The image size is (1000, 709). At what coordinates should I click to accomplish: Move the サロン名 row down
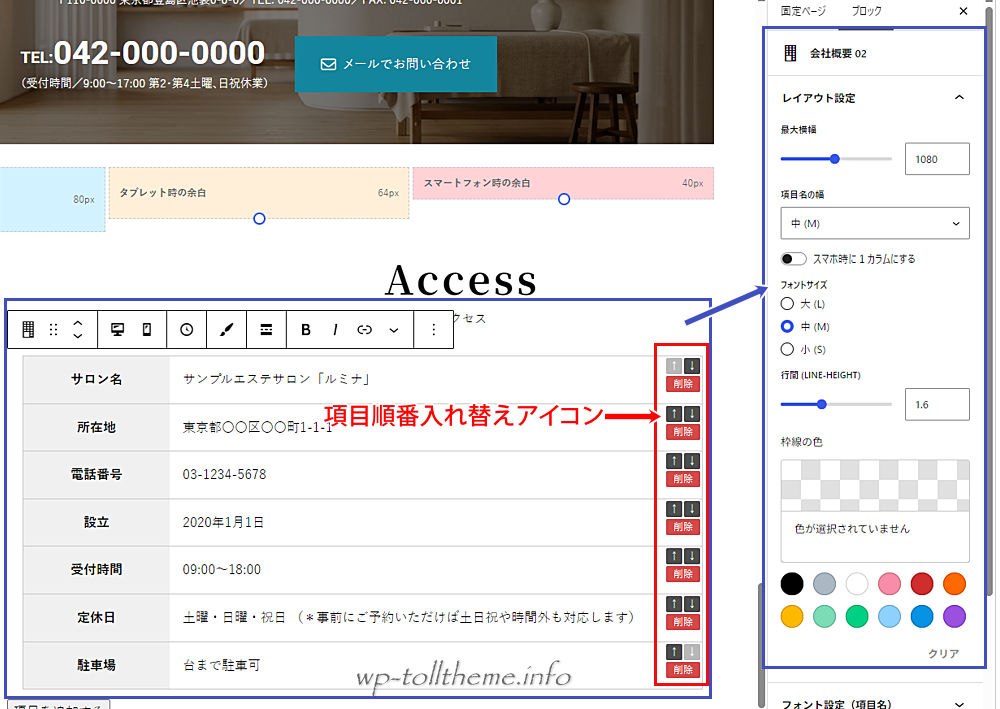point(692,366)
